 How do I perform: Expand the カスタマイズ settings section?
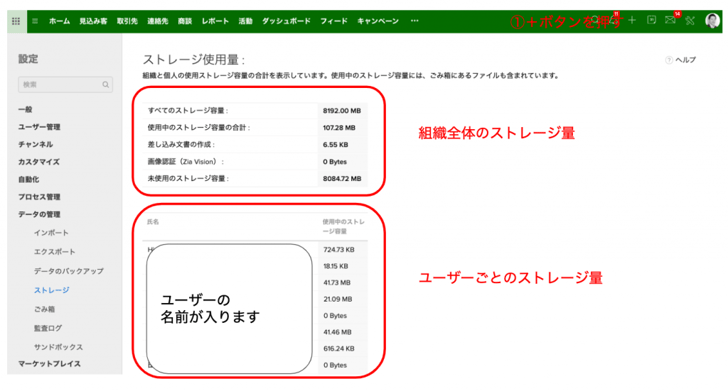[39, 162]
